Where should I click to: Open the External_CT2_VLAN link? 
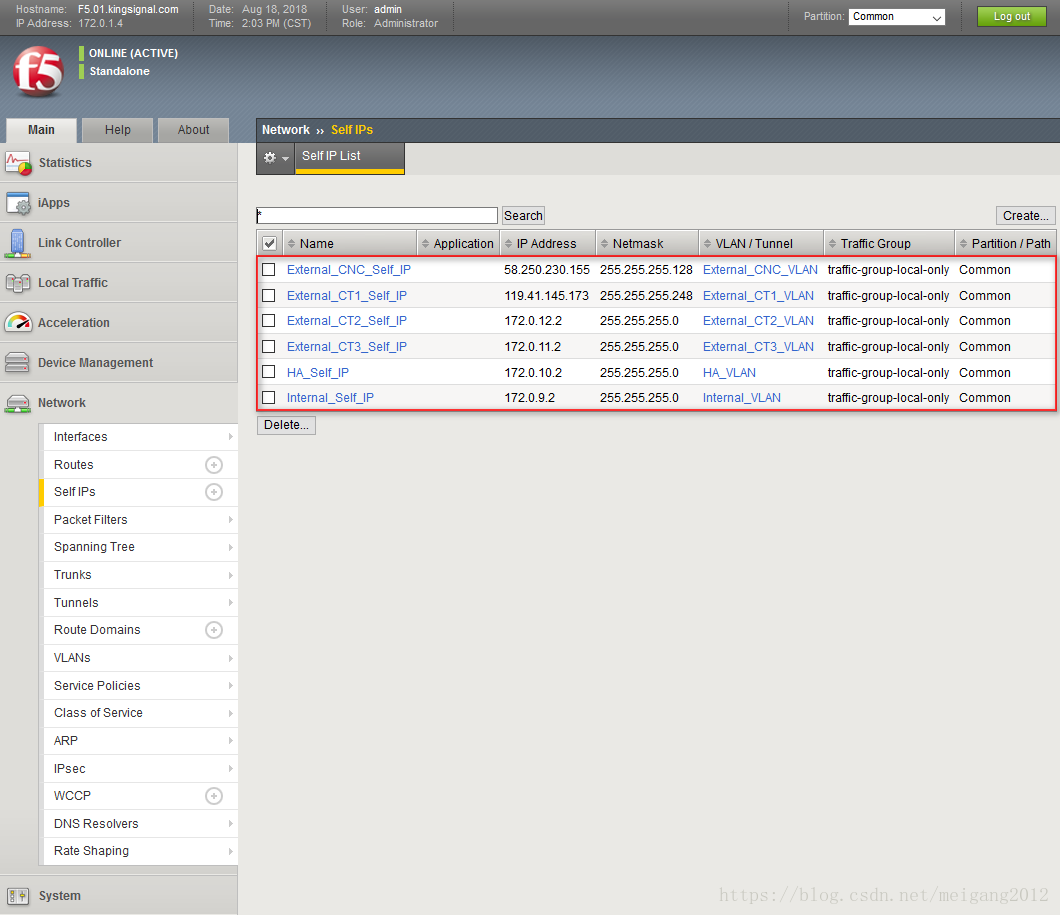pos(758,321)
